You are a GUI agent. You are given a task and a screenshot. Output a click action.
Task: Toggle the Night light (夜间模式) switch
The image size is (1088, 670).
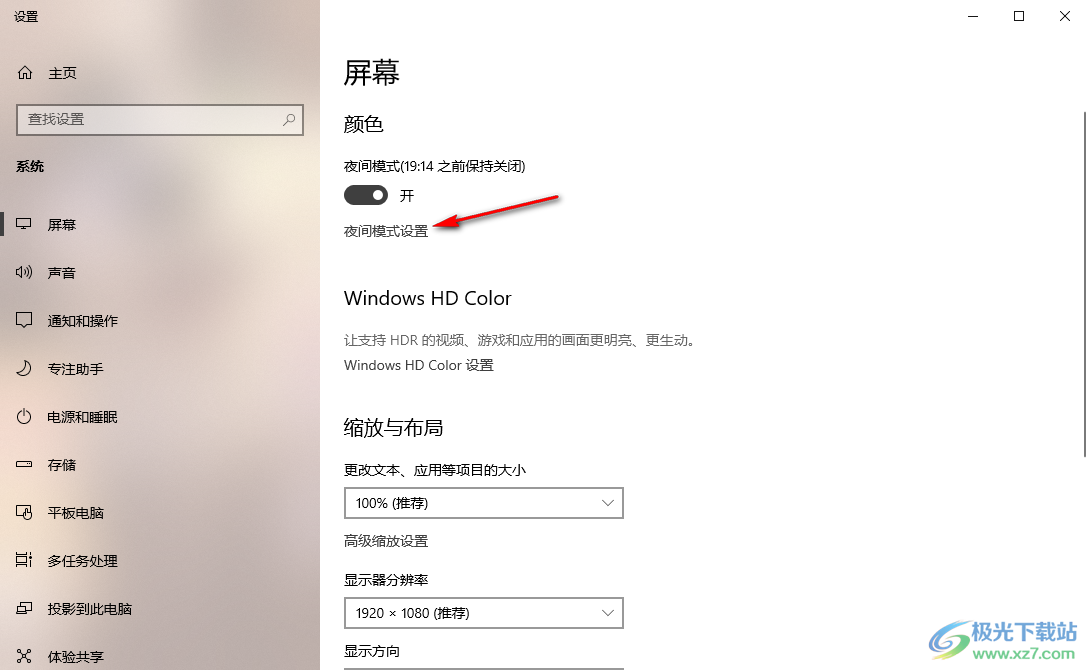pyautogui.click(x=366, y=196)
